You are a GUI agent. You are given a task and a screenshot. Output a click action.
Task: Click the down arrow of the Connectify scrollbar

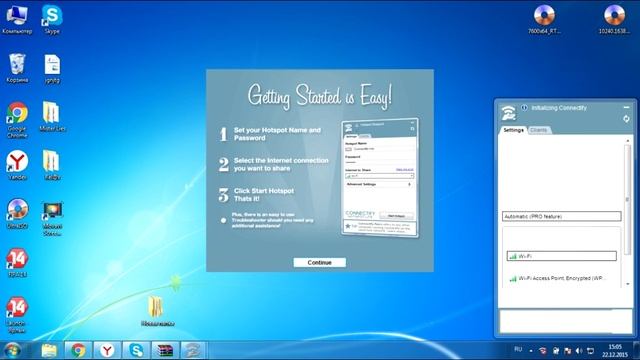pos(628,284)
